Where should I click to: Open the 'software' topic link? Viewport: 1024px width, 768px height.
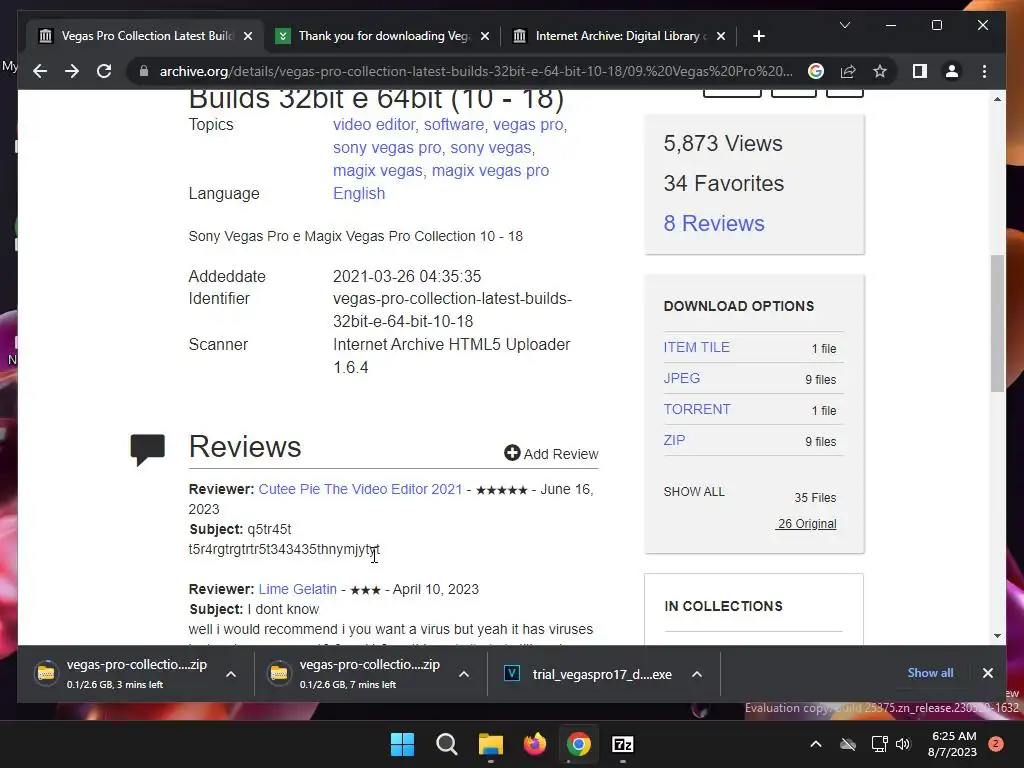[x=454, y=124]
